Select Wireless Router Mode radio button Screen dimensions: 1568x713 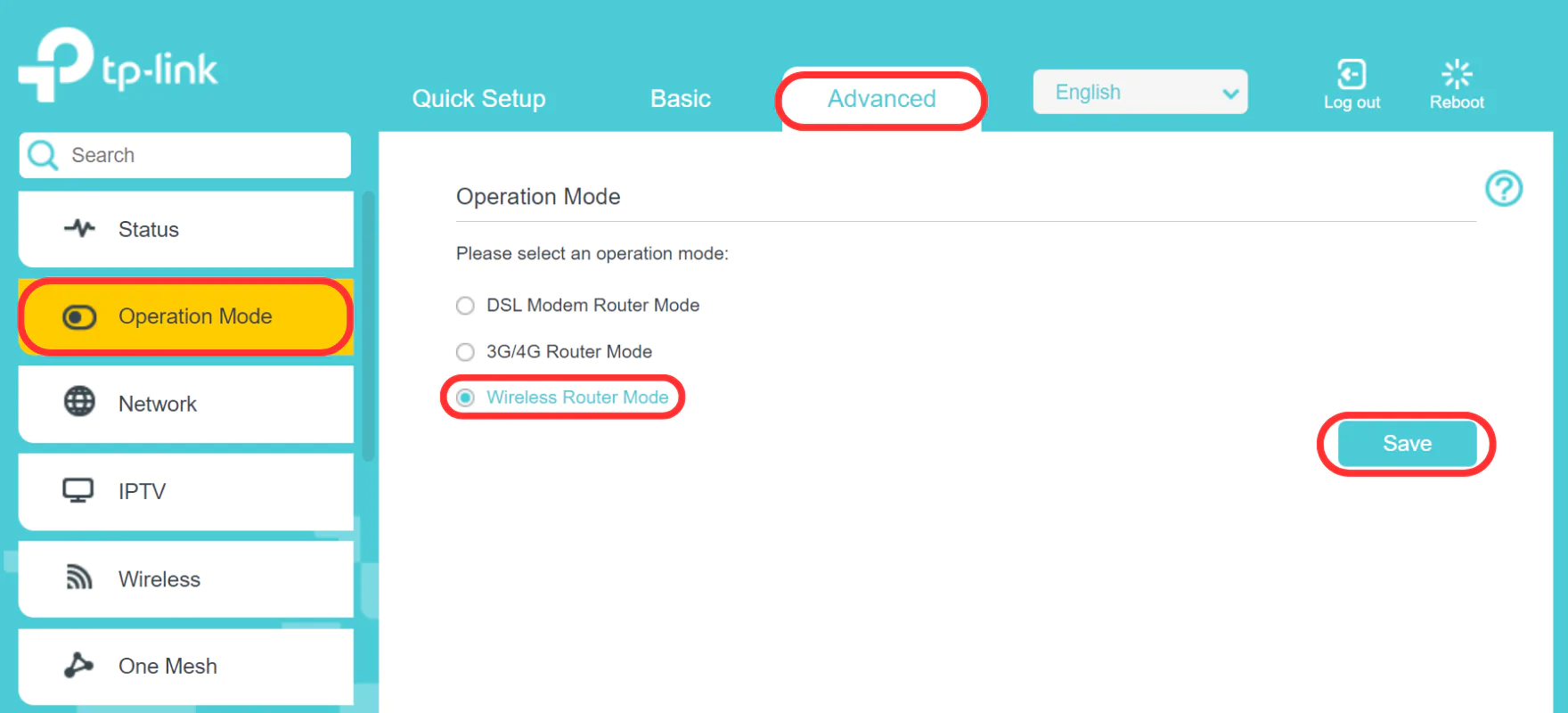(465, 397)
